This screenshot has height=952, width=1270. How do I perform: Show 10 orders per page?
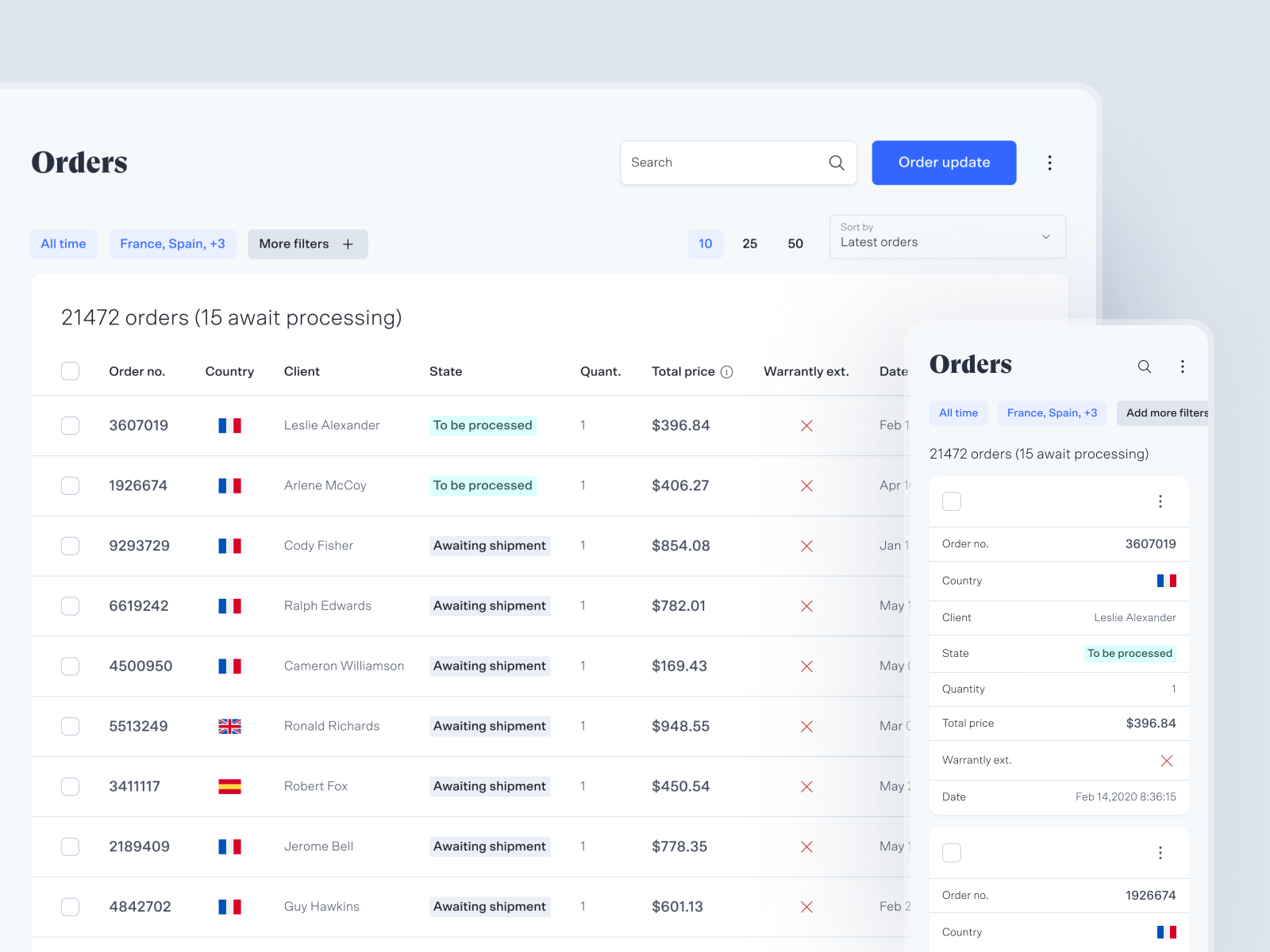point(706,244)
